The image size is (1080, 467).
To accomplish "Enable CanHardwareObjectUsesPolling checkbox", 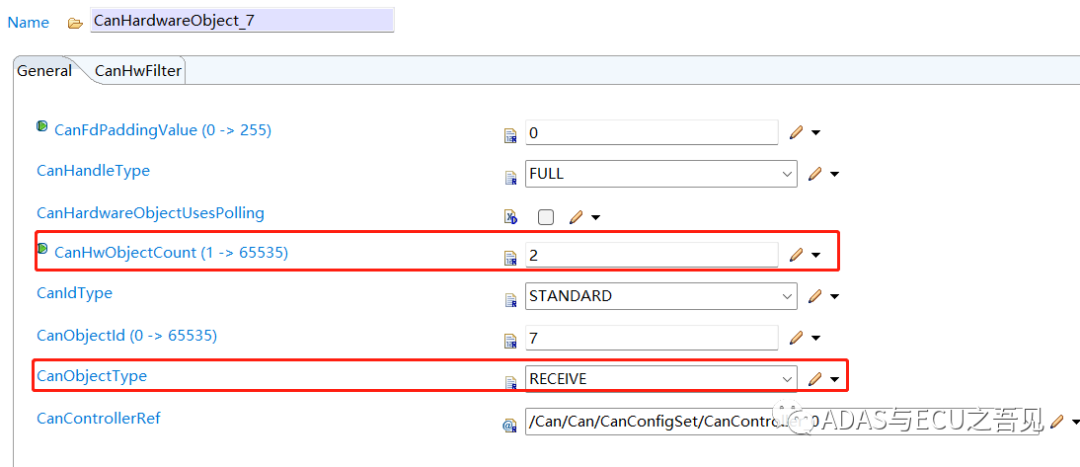I will click(x=545, y=216).
